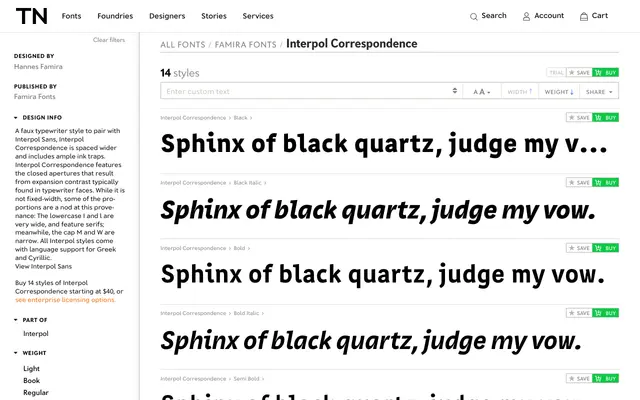Filter by Book weight
This screenshot has height=400, width=640.
coord(31,380)
